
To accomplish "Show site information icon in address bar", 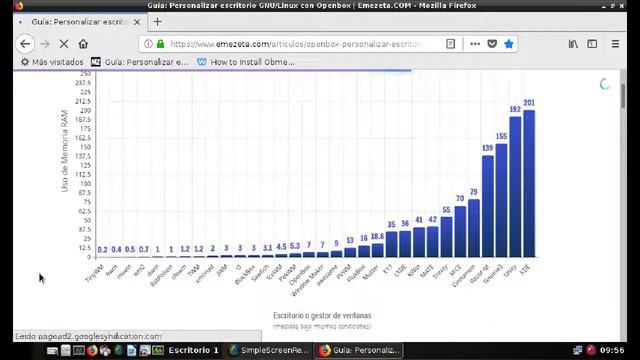I will tap(148, 44).
